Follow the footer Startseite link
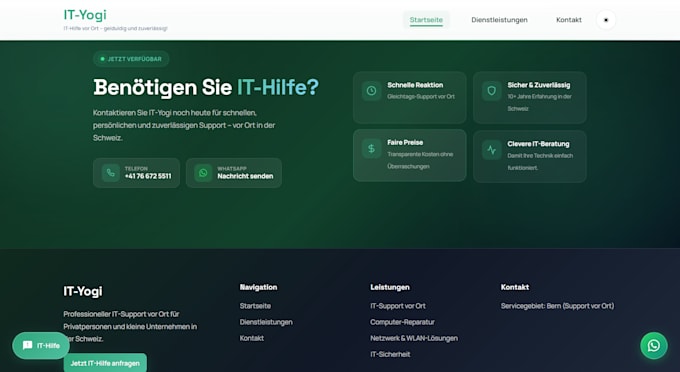The width and height of the screenshot is (680, 372). click(255, 306)
